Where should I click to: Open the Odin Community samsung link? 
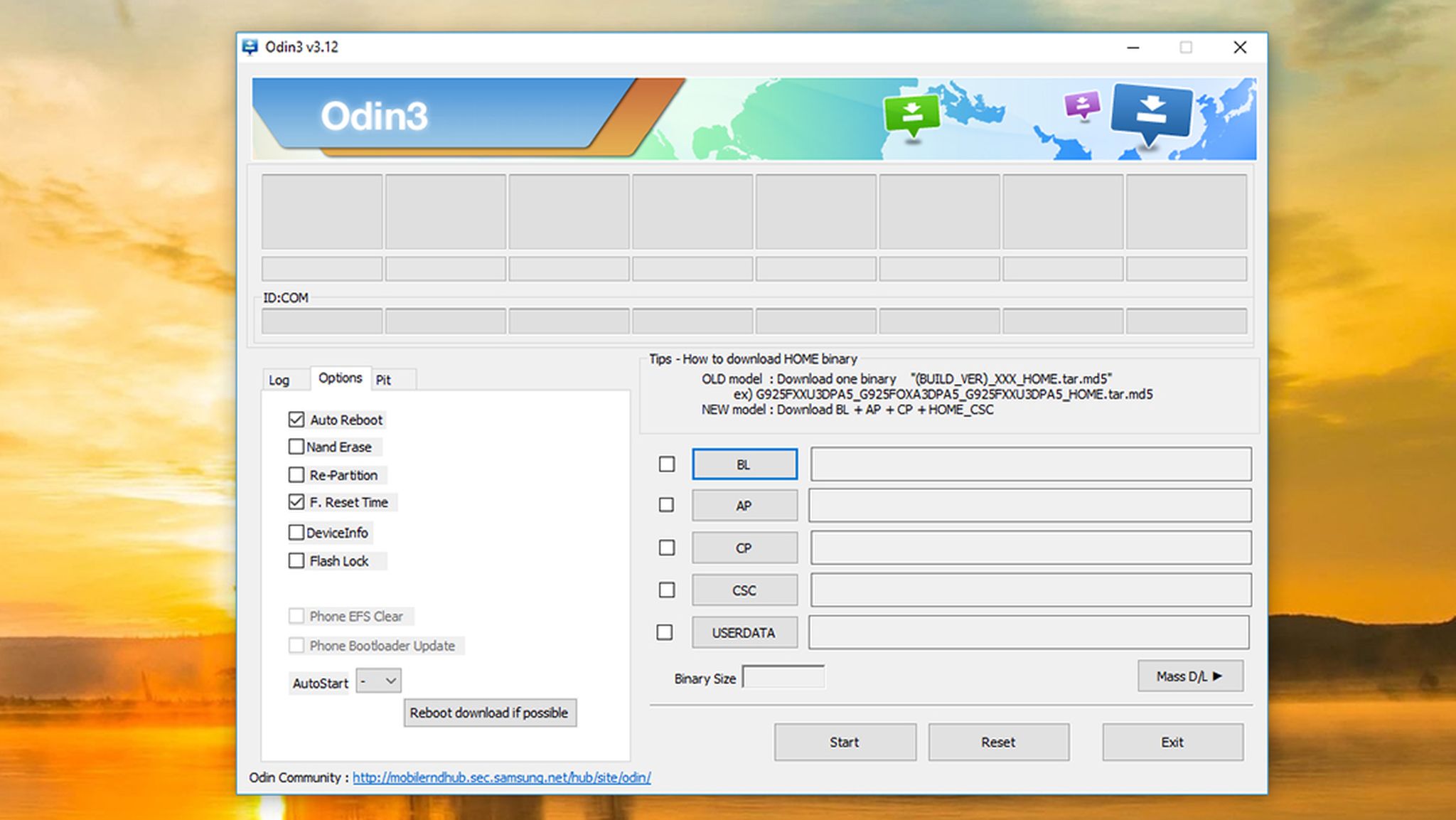click(x=501, y=777)
